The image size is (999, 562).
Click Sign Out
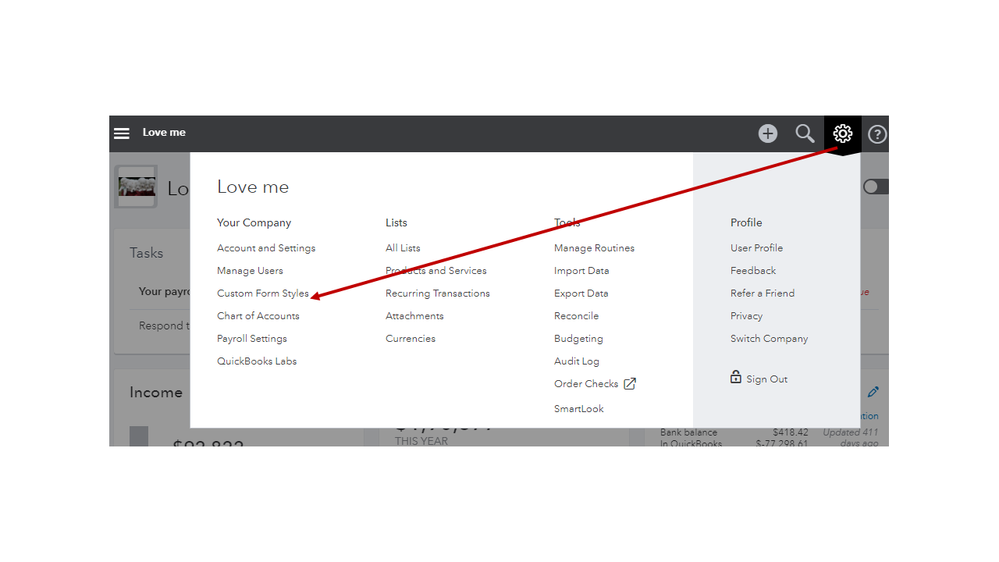pyautogui.click(x=766, y=379)
